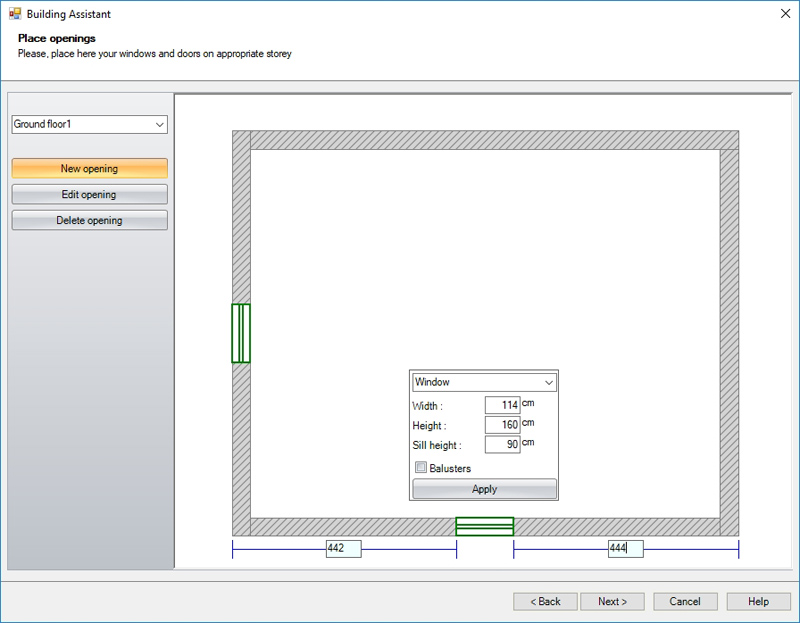Choose Edit opening in the left panel

point(89,195)
